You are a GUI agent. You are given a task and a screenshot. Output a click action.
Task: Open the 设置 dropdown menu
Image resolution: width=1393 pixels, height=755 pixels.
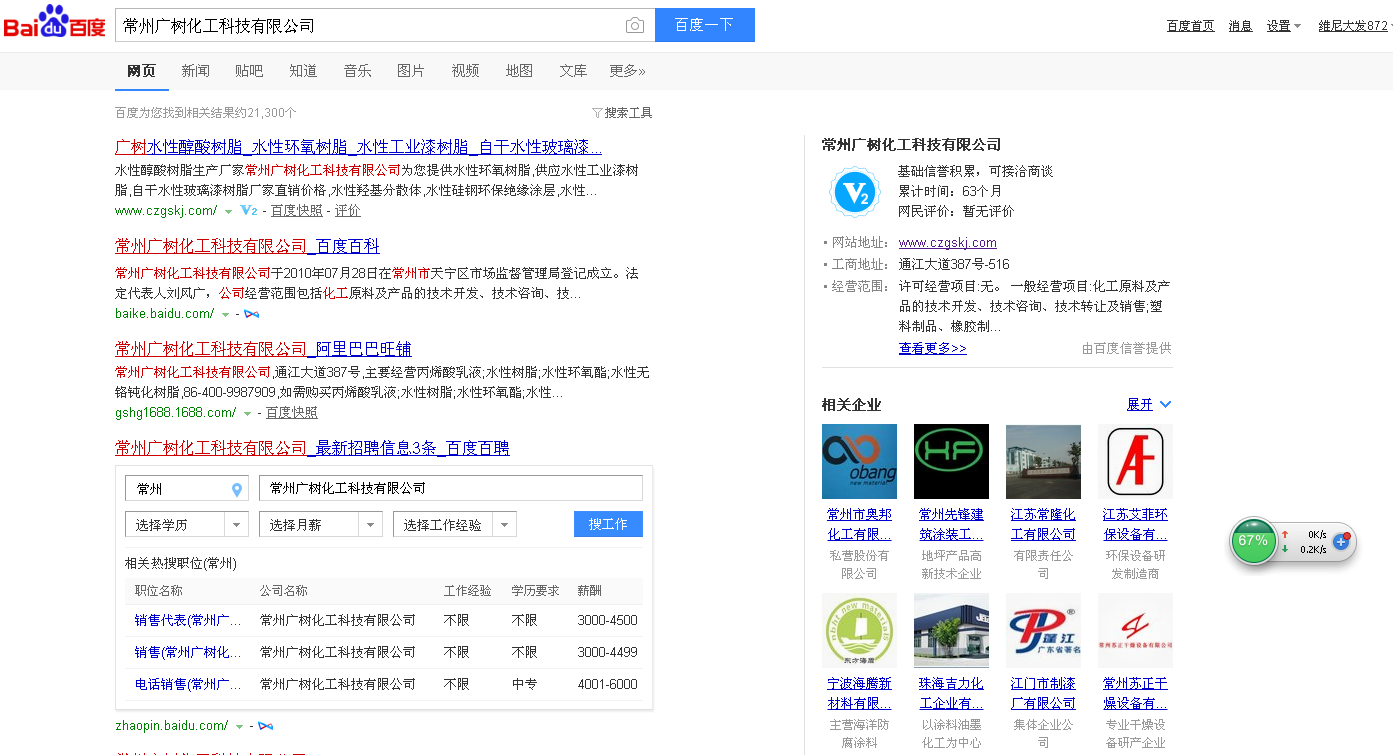(1283, 26)
